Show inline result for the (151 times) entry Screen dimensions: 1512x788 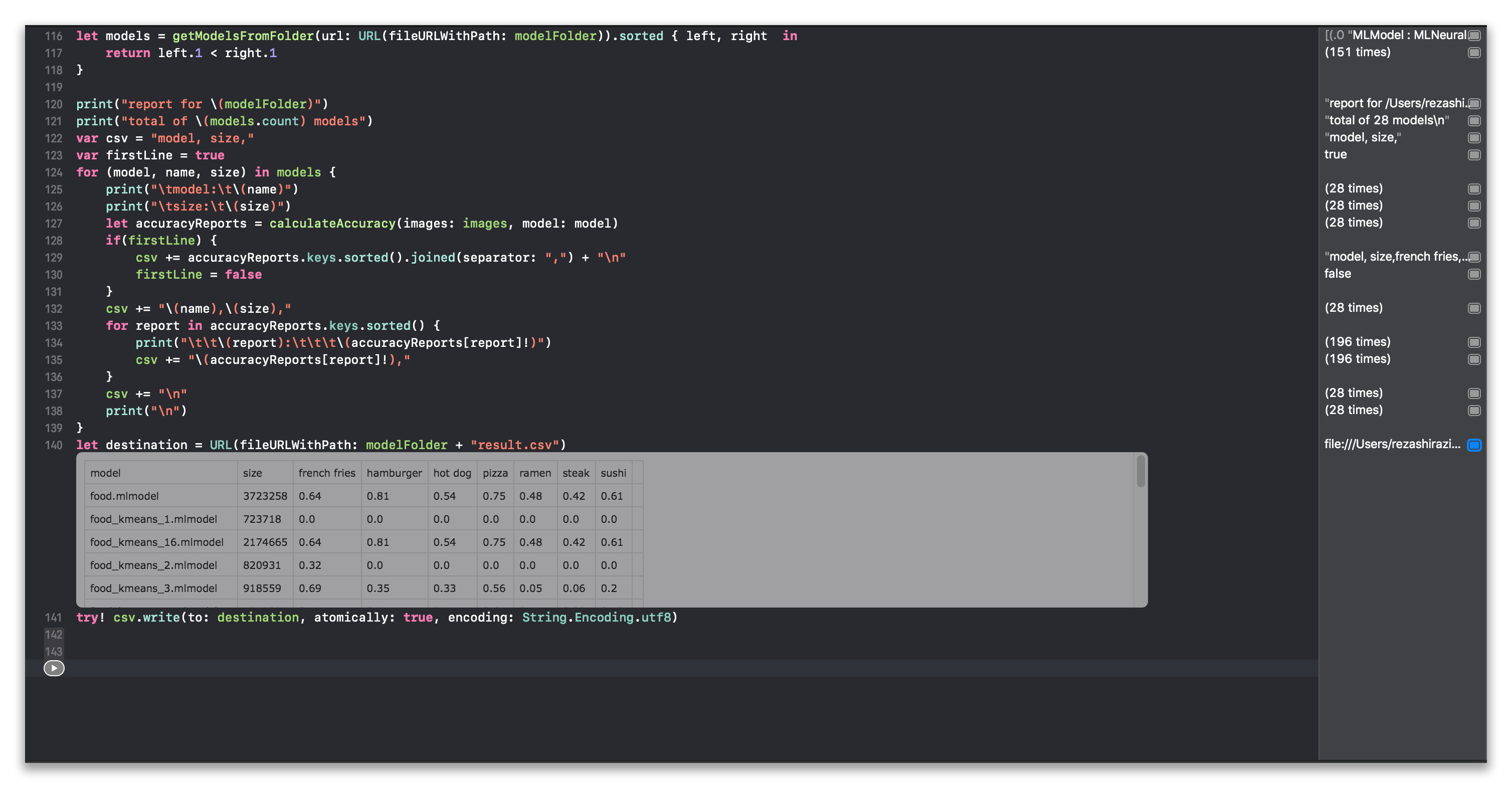coord(1474,53)
